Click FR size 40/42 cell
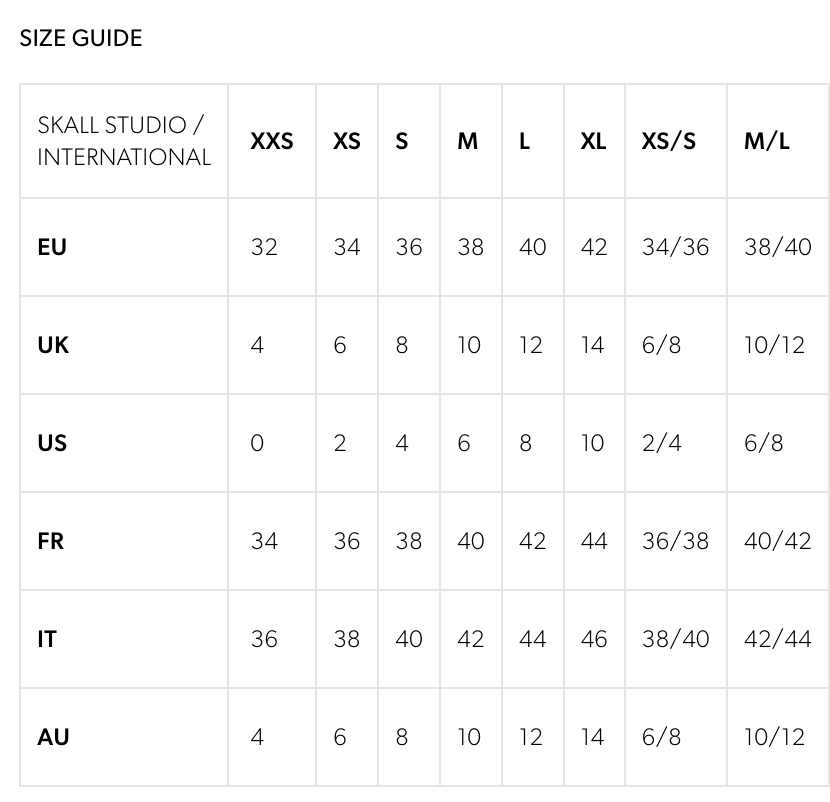Screen dimensions: 830x802 click(x=778, y=541)
